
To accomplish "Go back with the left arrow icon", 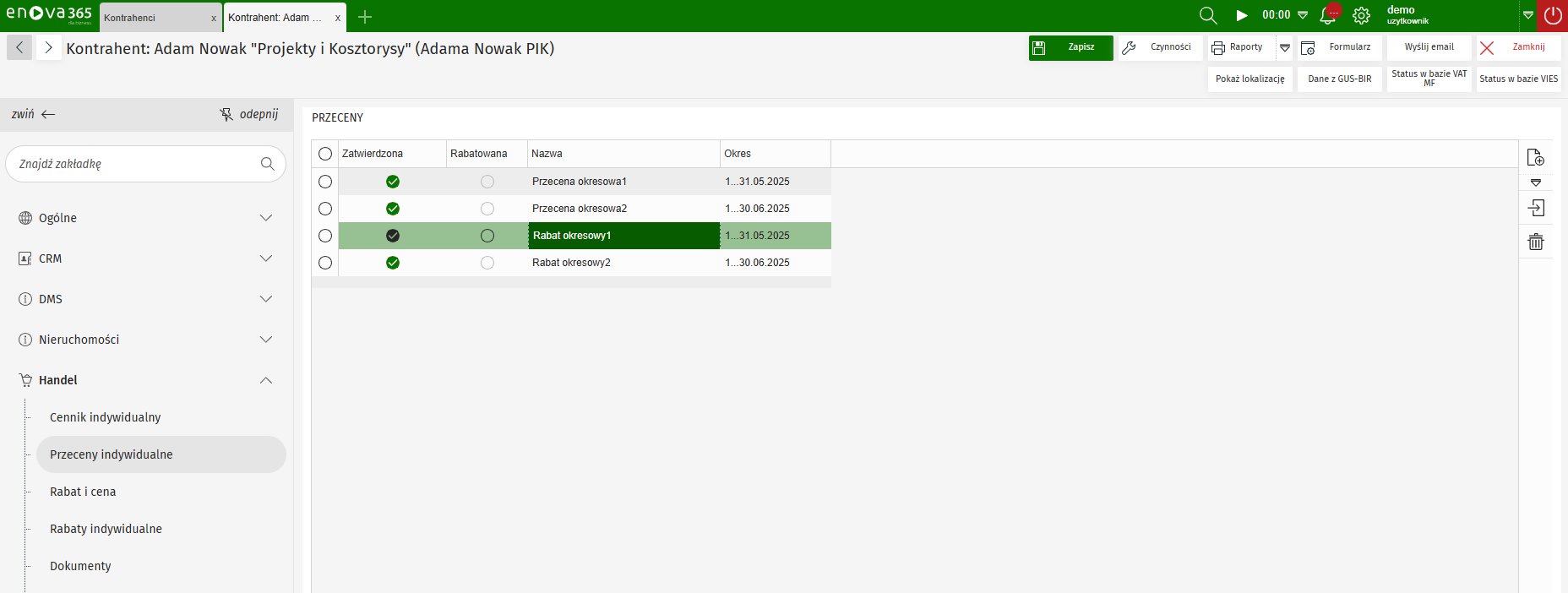I will 19,47.
